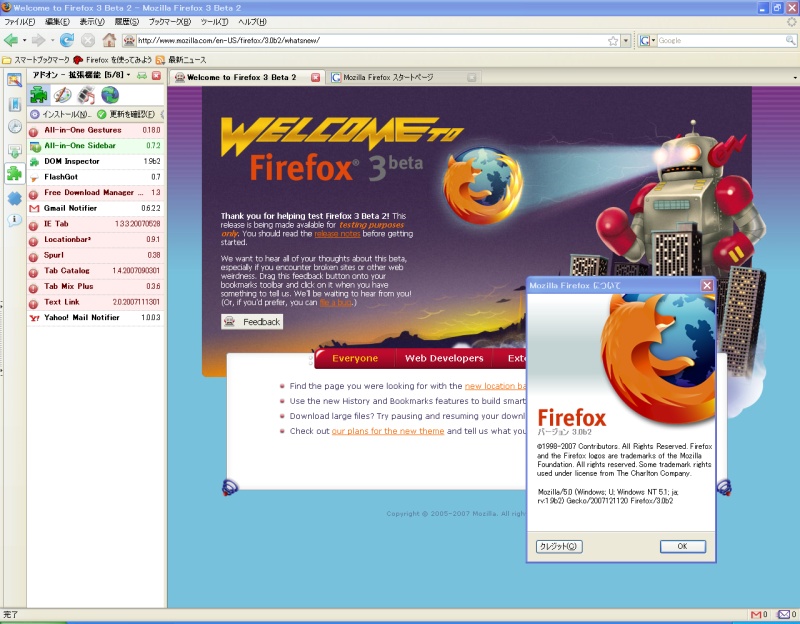Switch to the Mozilla Firefox start page tab
800x624 pixels.
click(402, 78)
